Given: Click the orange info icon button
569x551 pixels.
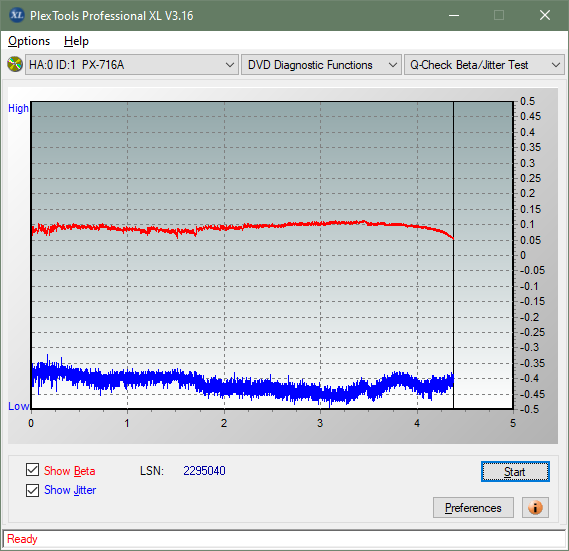Looking at the screenshot, I should point(535,507).
